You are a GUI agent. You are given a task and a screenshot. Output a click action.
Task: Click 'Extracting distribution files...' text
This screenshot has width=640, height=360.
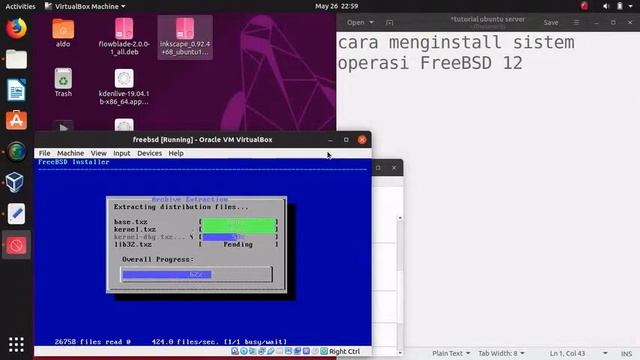181,207
